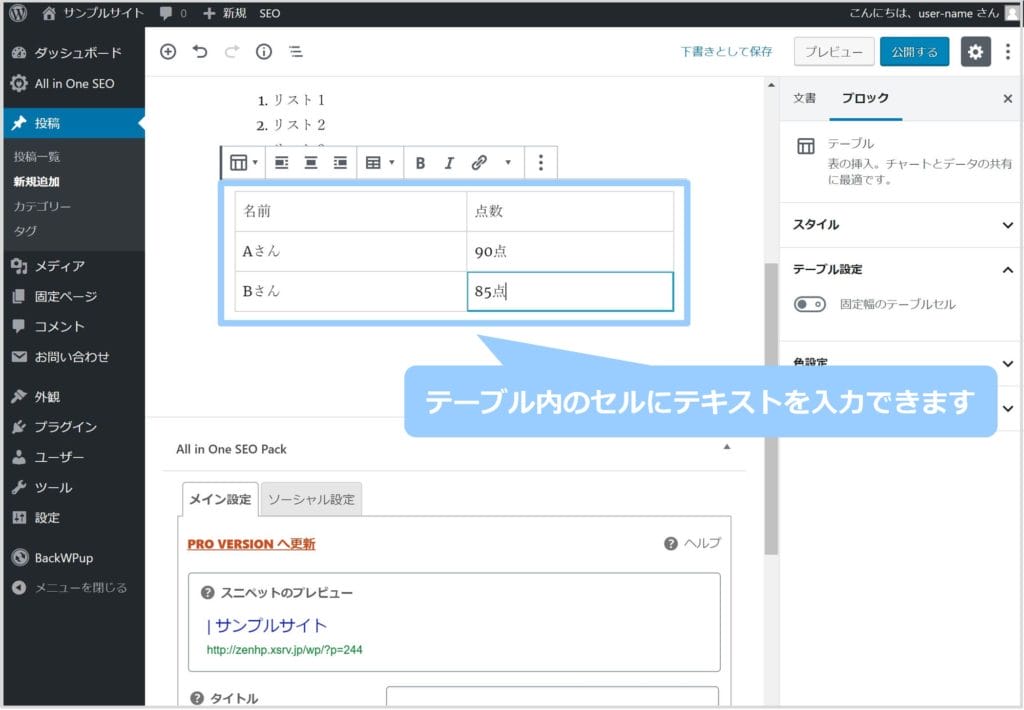Open お問い合わせ sidebar menu
This screenshot has width=1024, height=710.
point(74,357)
